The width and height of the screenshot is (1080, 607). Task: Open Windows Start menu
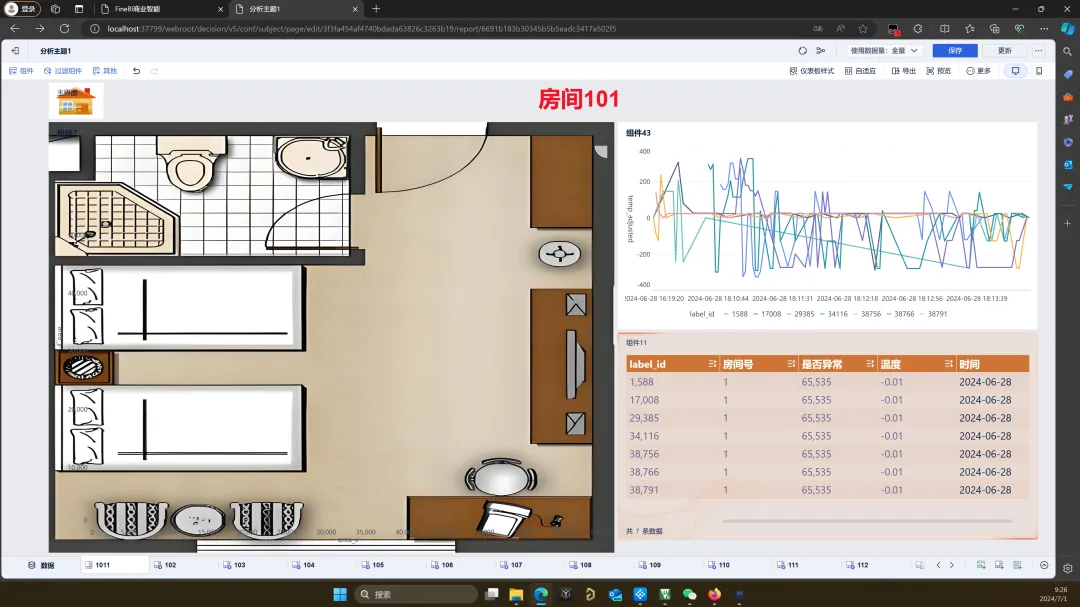(x=340, y=594)
